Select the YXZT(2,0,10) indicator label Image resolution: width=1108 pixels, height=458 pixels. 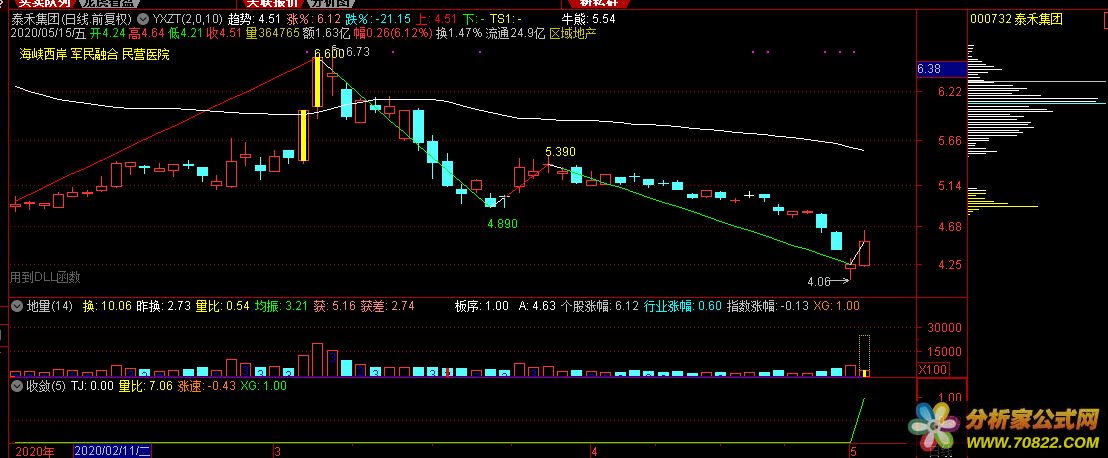click(187, 20)
